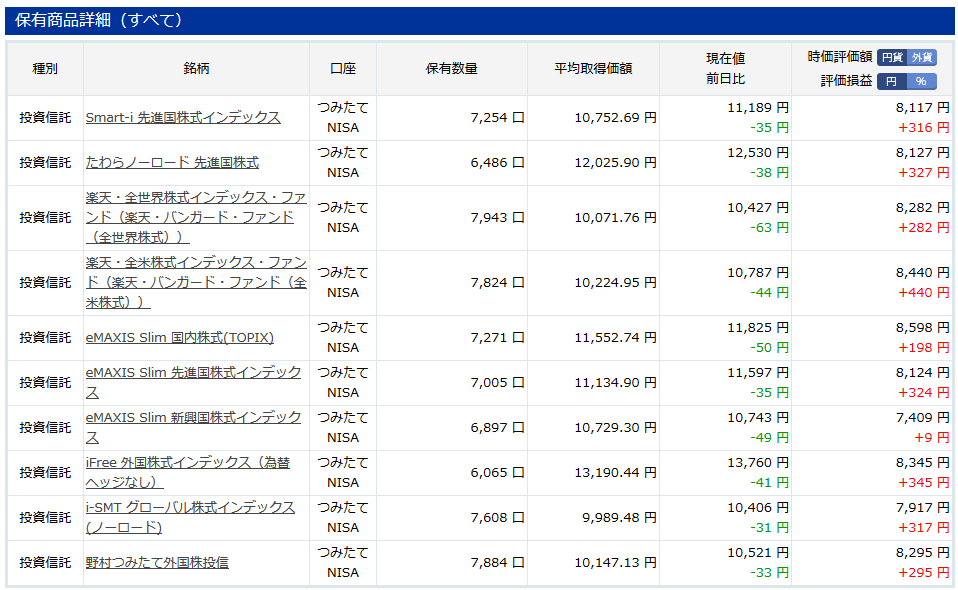Select profit value +440 円

click(x=924, y=293)
